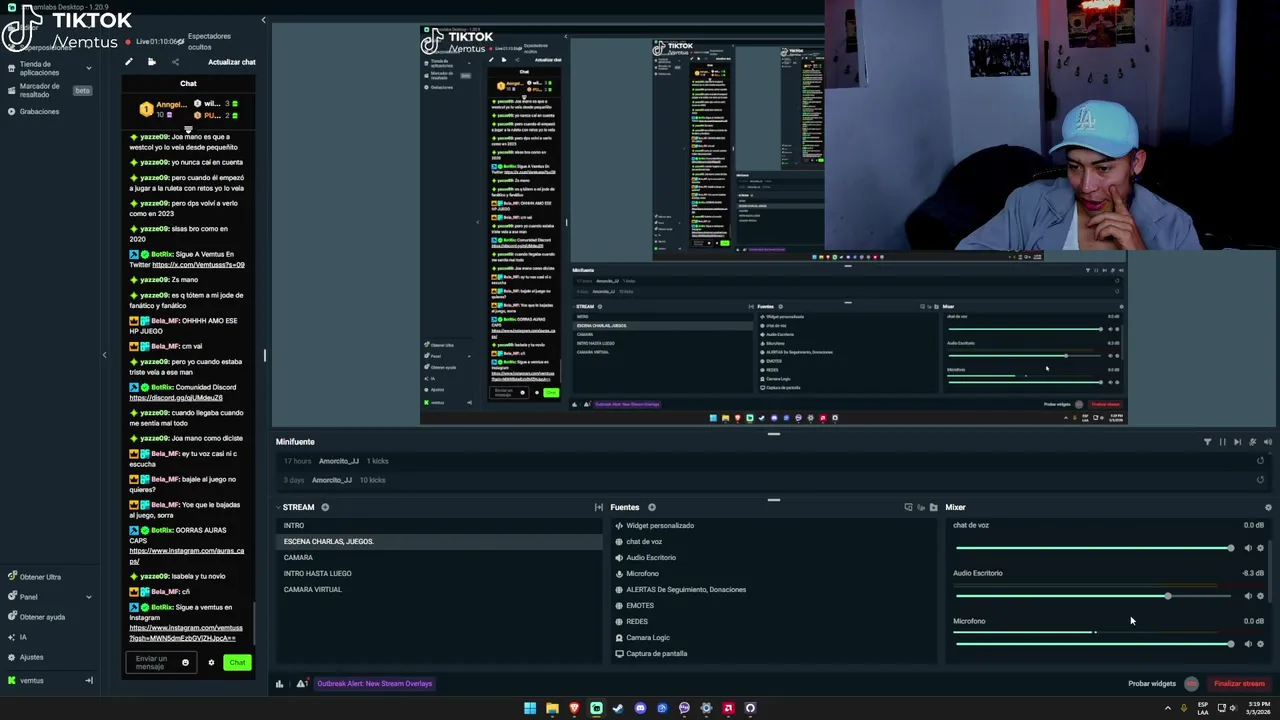Select the Camara Logic source

(x=775, y=638)
